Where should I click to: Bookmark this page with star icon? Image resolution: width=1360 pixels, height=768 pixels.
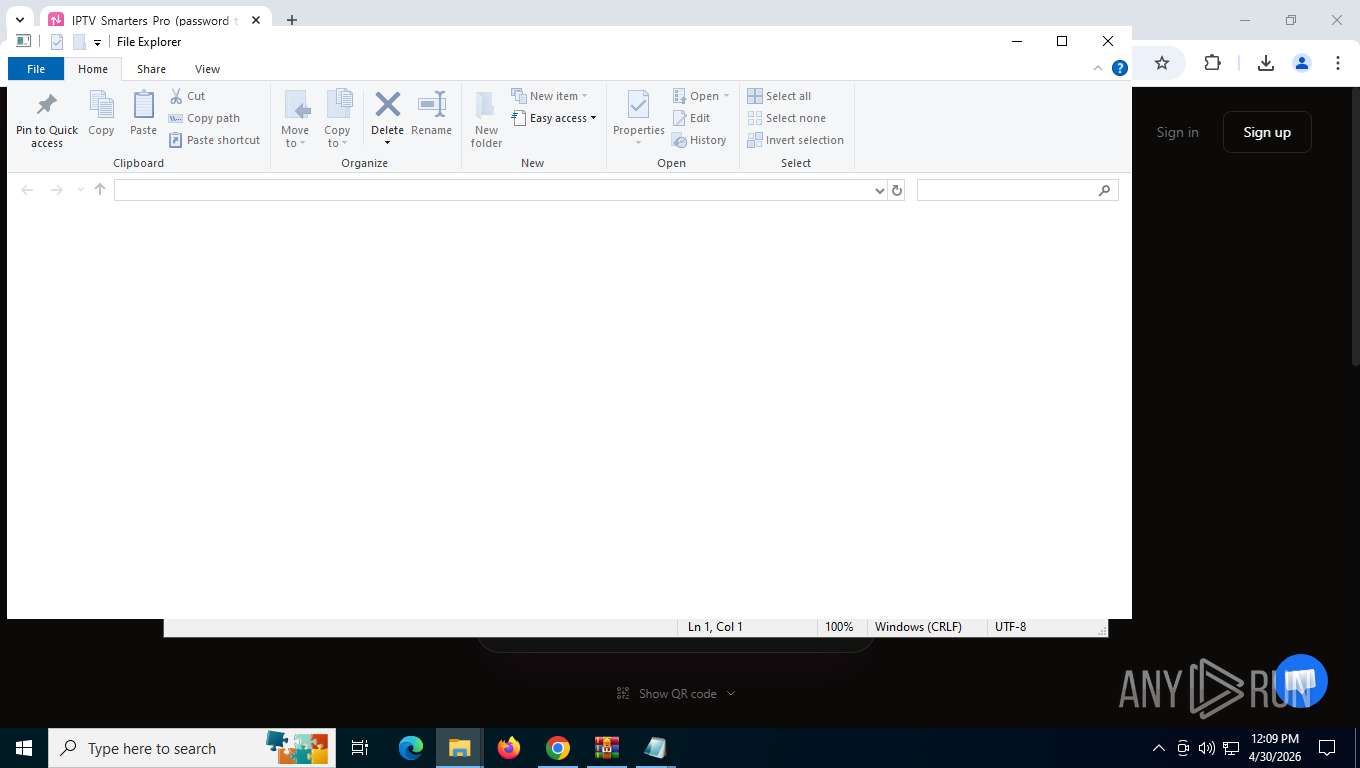tap(1162, 63)
